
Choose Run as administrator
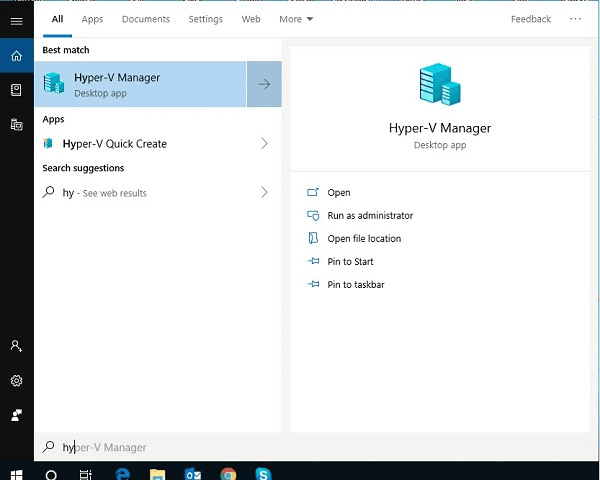[x=370, y=216]
